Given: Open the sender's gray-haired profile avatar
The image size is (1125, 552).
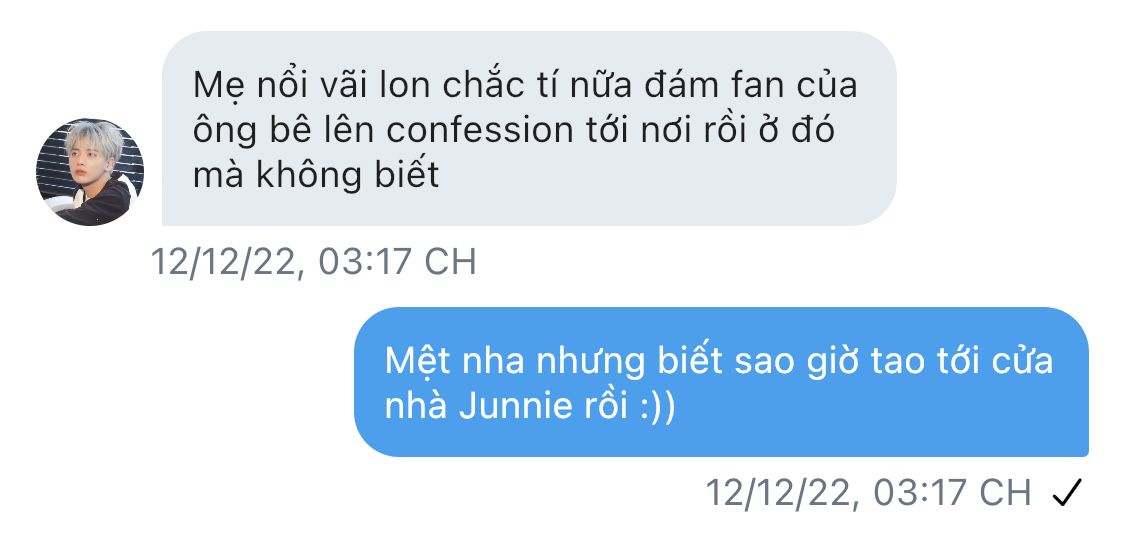Looking at the screenshot, I should pyautogui.click(x=90, y=172).
